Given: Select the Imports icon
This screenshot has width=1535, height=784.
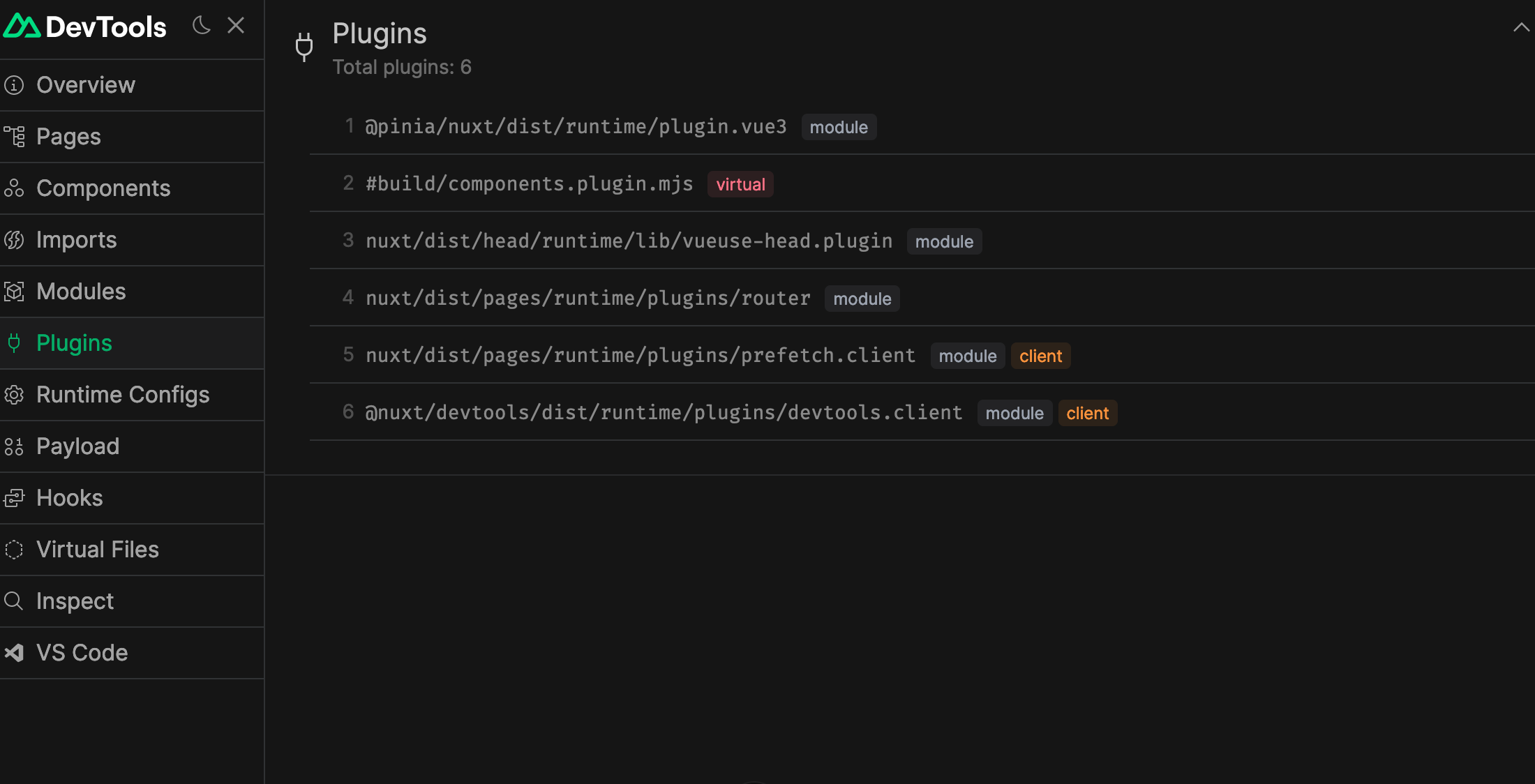Looking at the screenshot, I should coord(14,240).
